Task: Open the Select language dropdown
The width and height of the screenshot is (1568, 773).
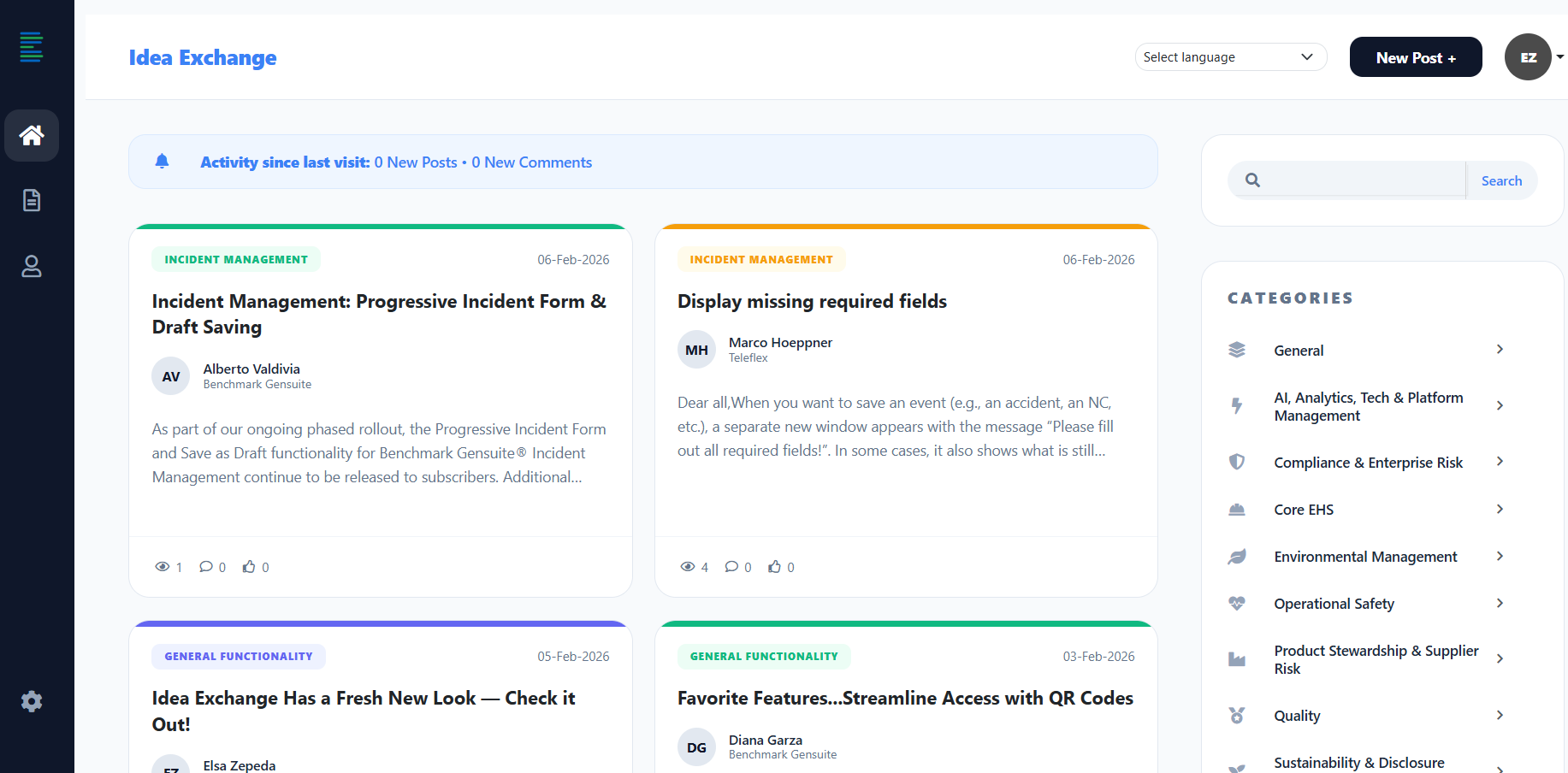Action: (1230, 57)
